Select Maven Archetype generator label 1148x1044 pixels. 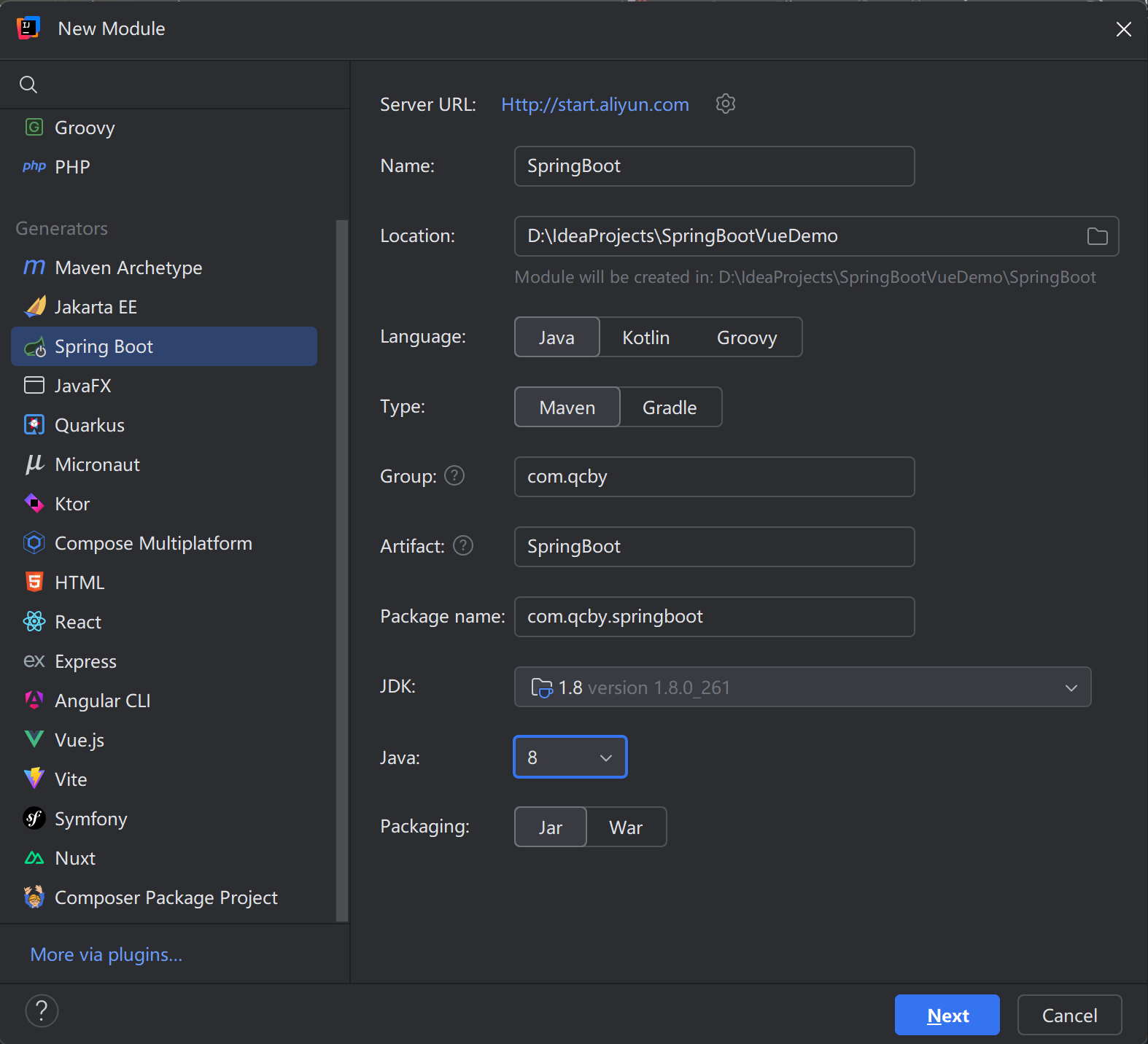pos(128,268)
